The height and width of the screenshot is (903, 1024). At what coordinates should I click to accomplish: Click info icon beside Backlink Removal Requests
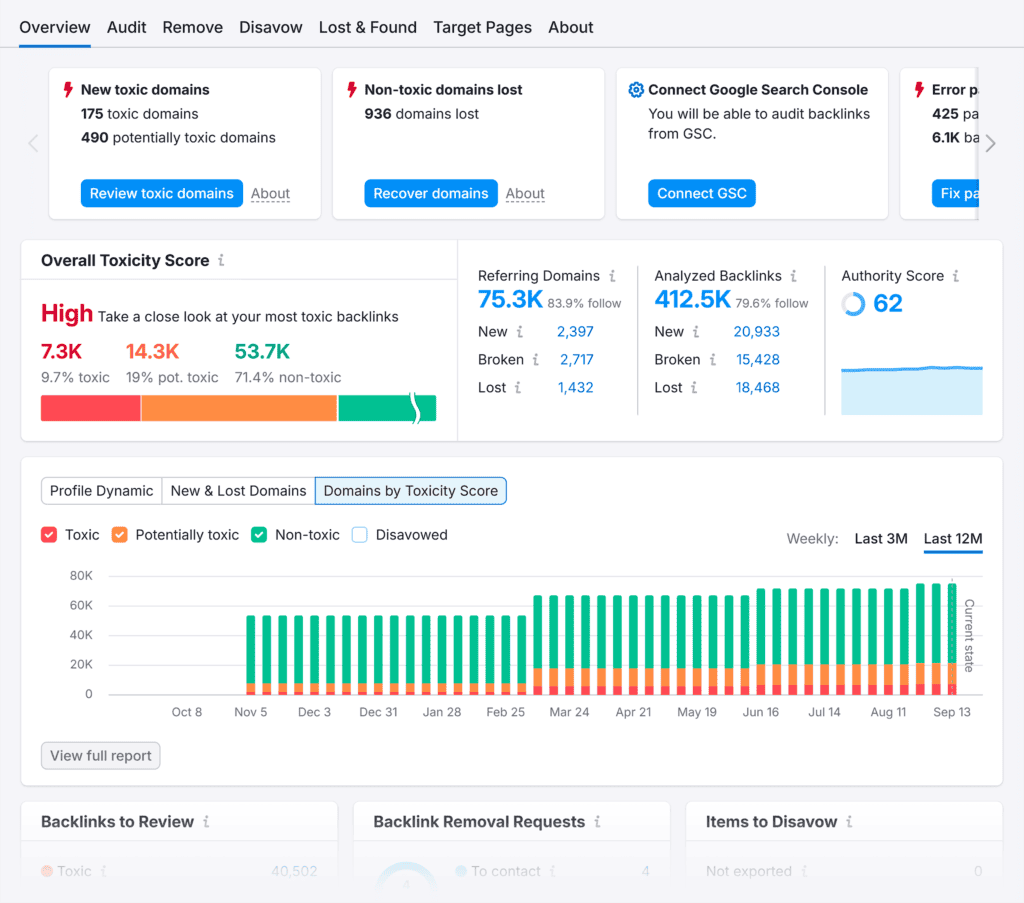pyautogui.click(x=597, y=822)
